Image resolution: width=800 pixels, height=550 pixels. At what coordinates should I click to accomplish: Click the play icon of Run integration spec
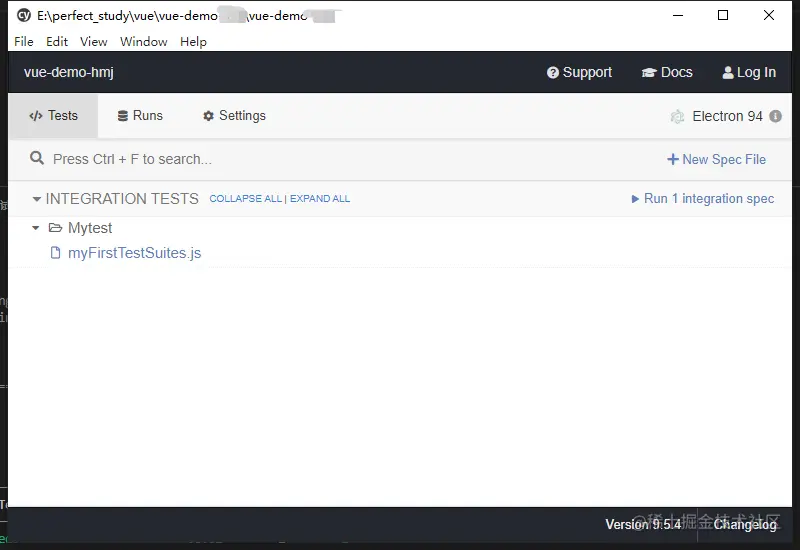click(x=635, y=199)
